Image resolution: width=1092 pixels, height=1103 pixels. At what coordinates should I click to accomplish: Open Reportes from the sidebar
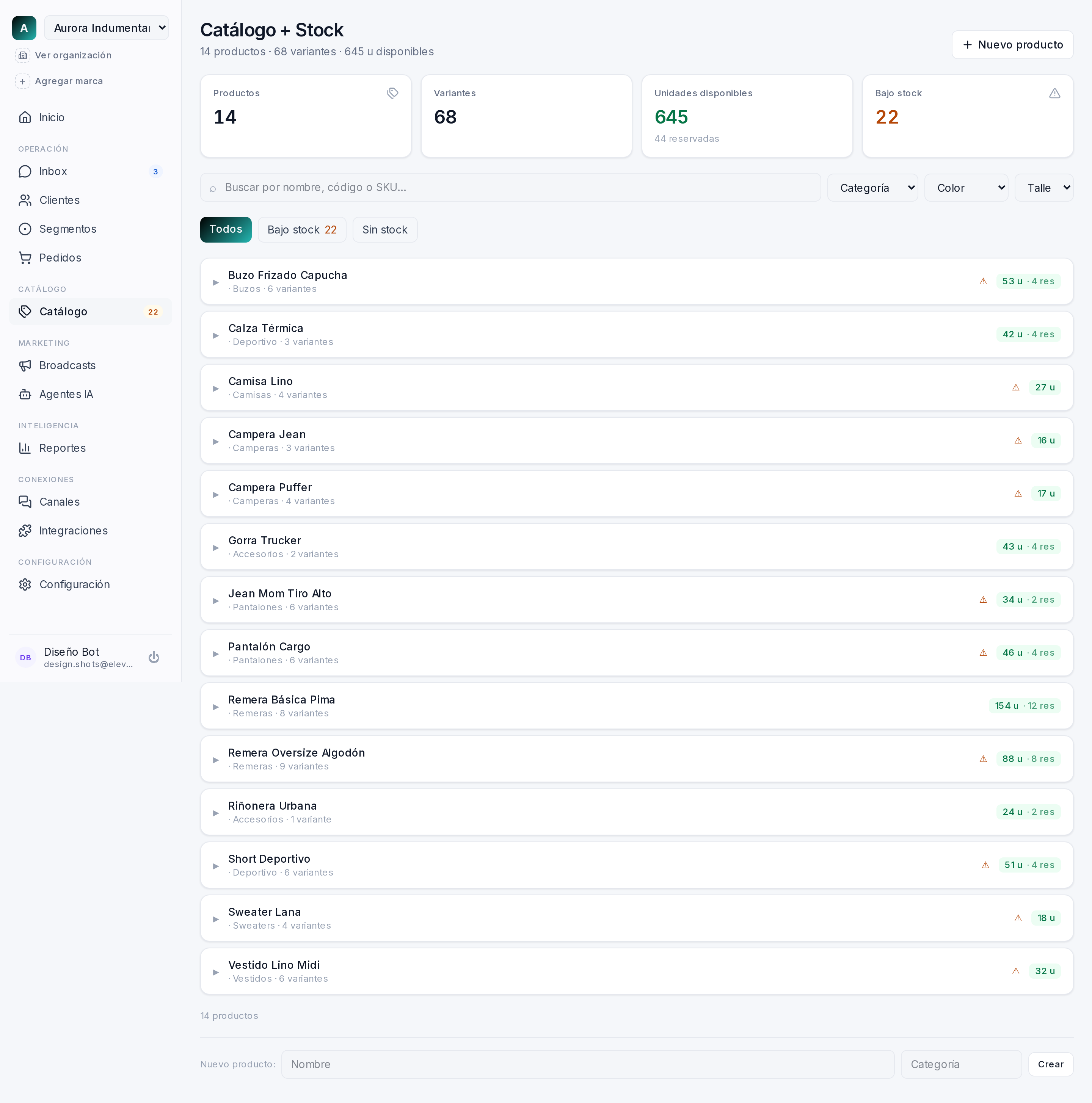click(x=90, y=448)
